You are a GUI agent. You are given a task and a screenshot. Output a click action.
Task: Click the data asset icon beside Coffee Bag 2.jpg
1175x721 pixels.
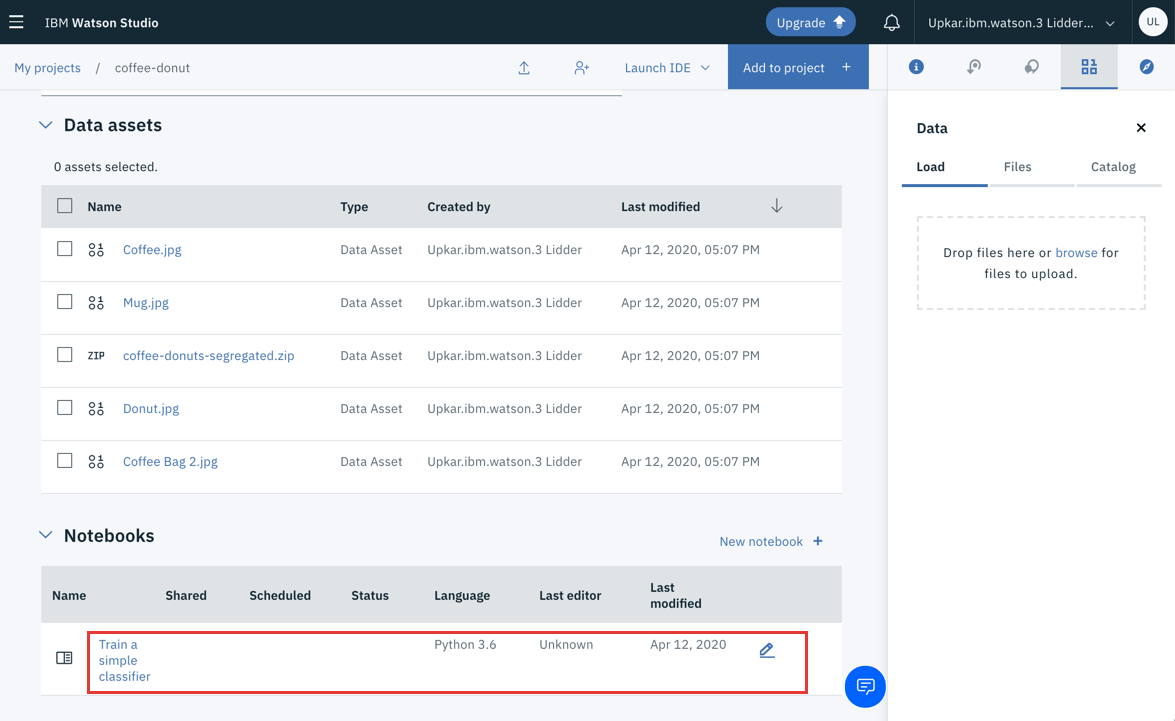click(x=96, y=462)
